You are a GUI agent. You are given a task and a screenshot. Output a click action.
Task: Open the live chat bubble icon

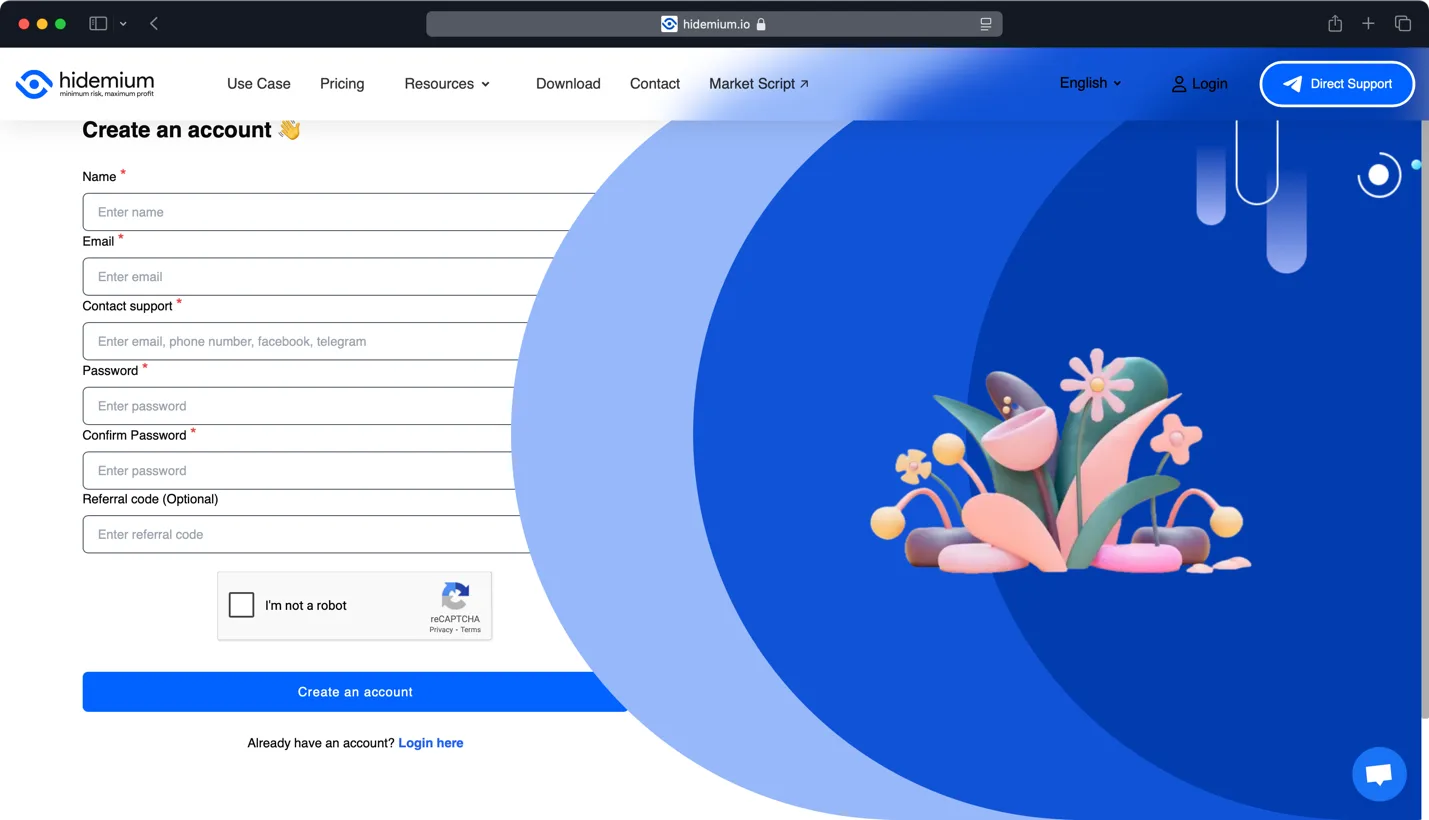coord(1379,773)
